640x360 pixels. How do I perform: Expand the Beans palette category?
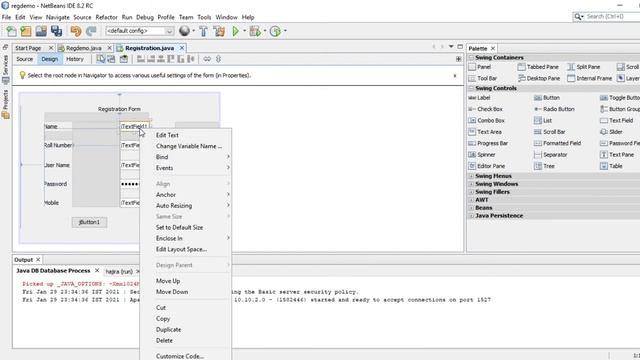[x=471, y=208]
